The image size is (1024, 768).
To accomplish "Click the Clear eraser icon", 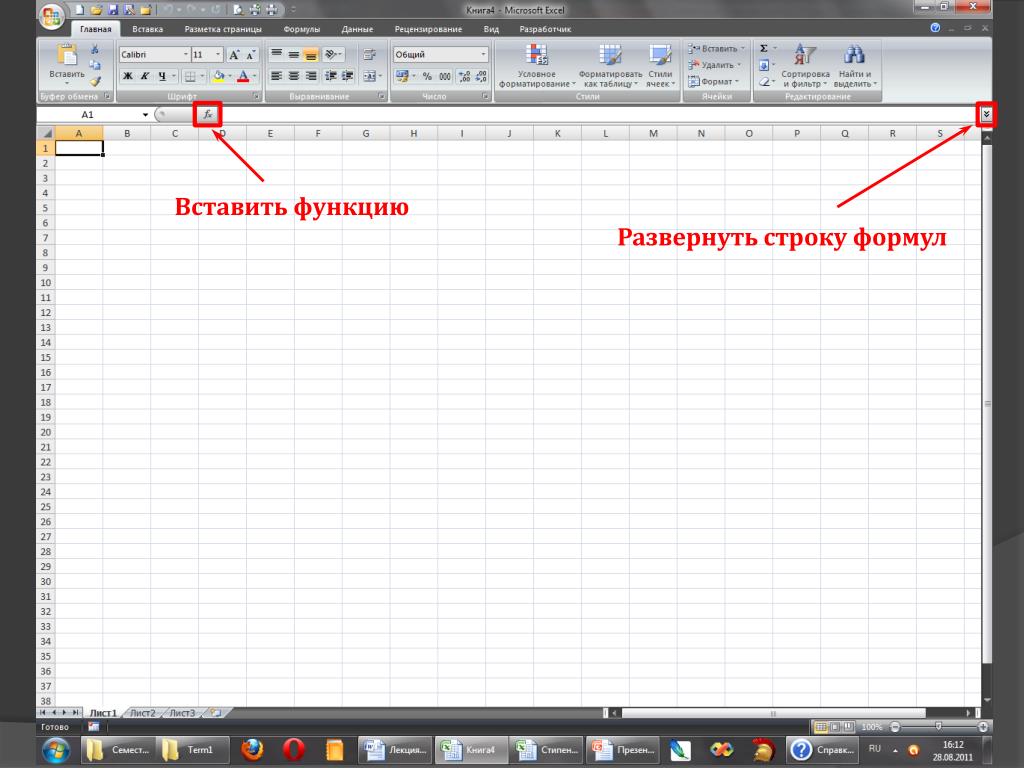I will click(x=763, y=82).
